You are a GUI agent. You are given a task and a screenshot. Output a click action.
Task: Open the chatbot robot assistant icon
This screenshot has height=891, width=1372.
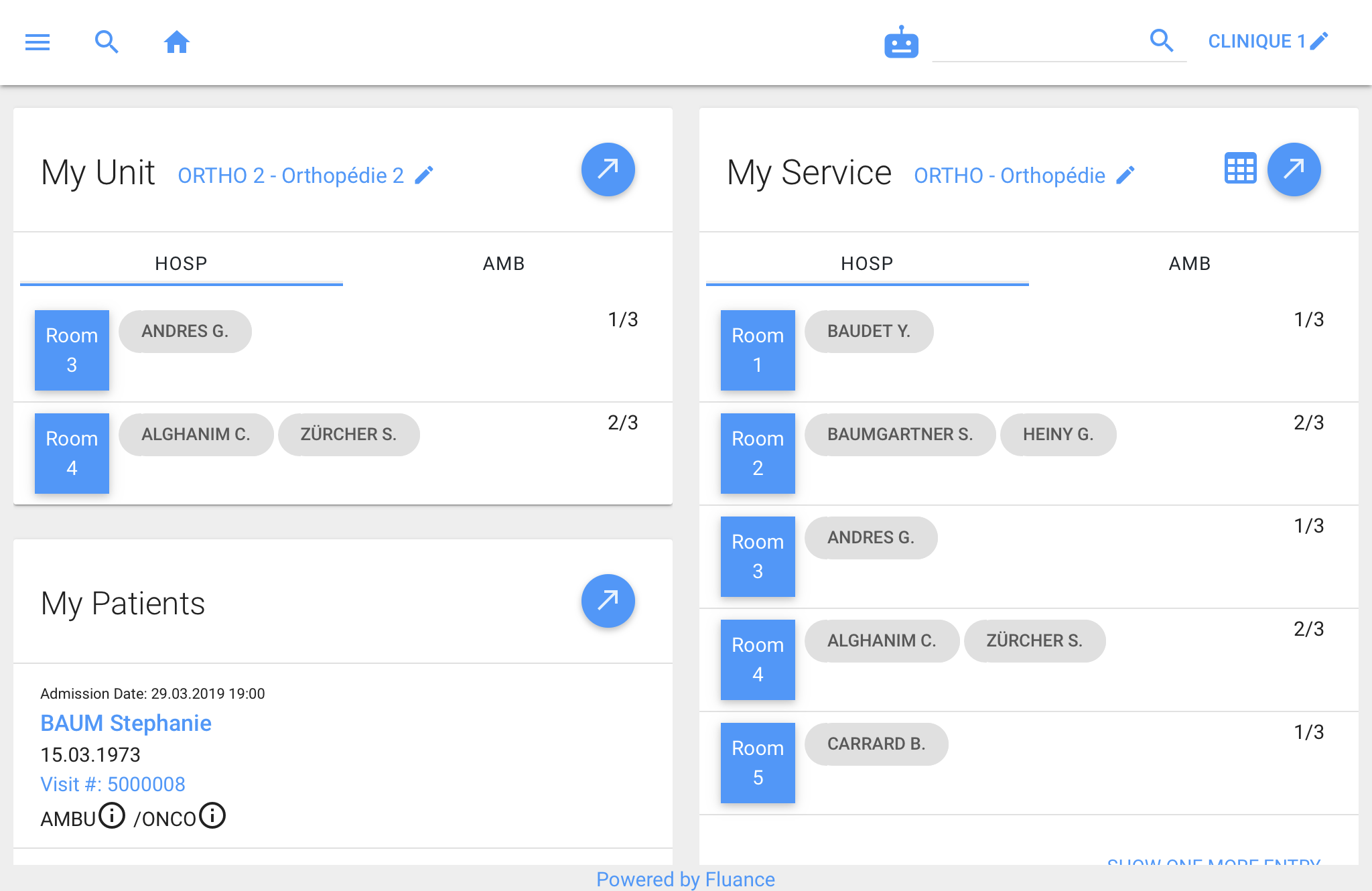pyautogui.click(x=901, y=43)
